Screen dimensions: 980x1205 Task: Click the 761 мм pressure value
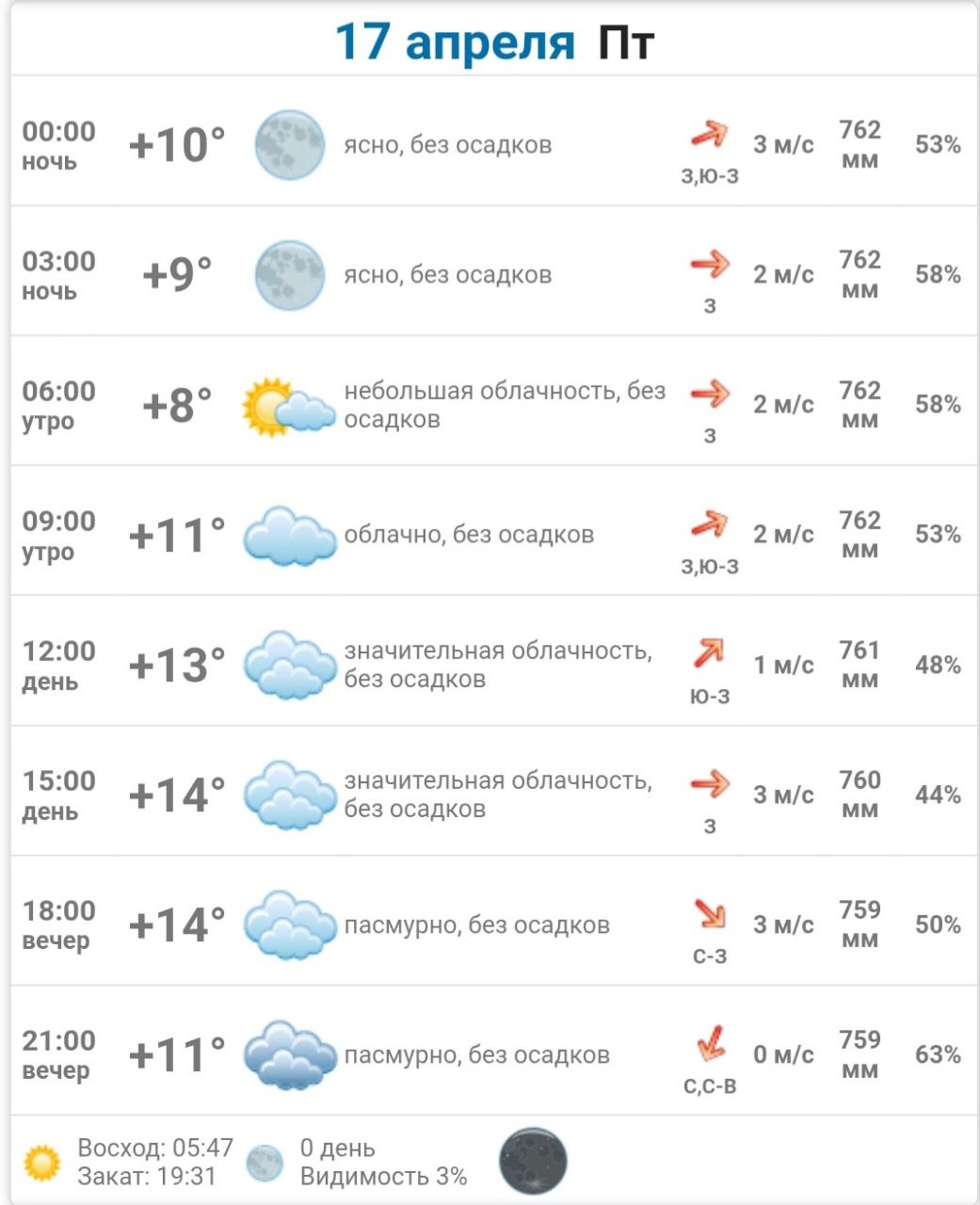(x=860, y=665)
